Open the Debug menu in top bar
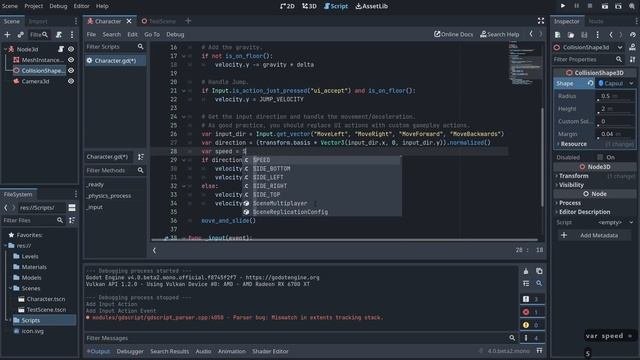This screenshot has height=360, width=640. 58,6
